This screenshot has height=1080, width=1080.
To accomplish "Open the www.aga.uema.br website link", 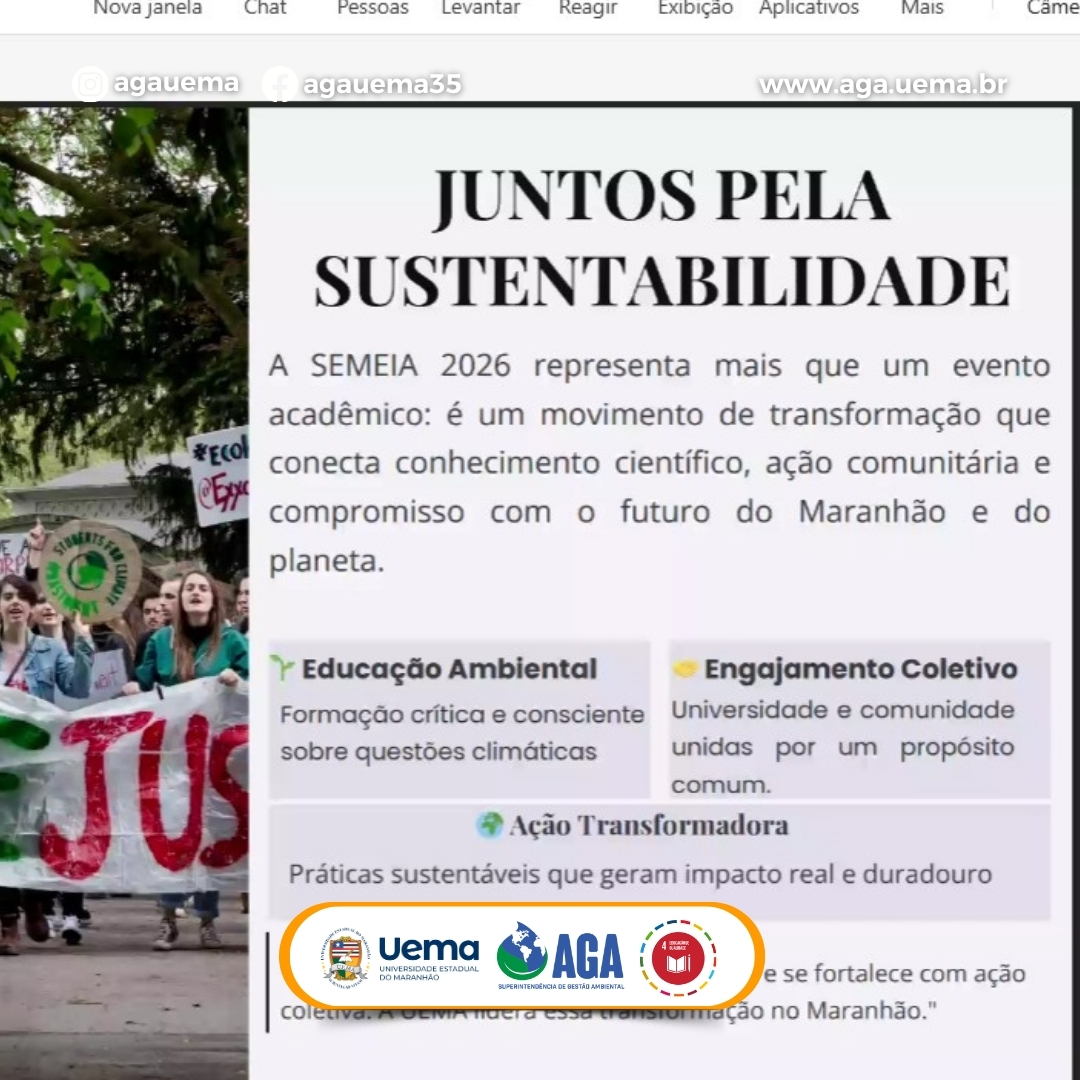I will (x=883, y=85).
